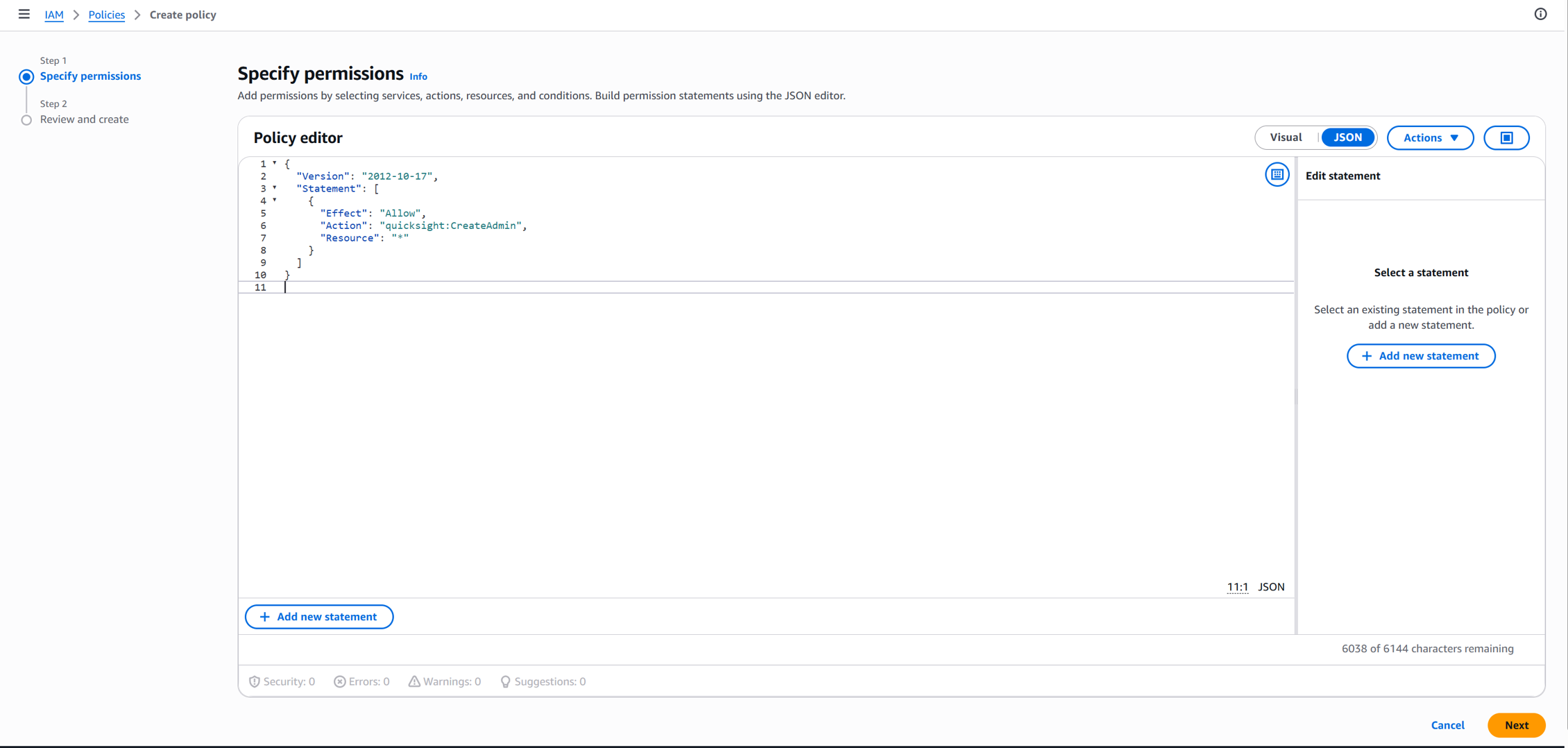Open the hamburger navigation menu
The height and width of the screenshot is (748, 1568).
tap(24, 14)
